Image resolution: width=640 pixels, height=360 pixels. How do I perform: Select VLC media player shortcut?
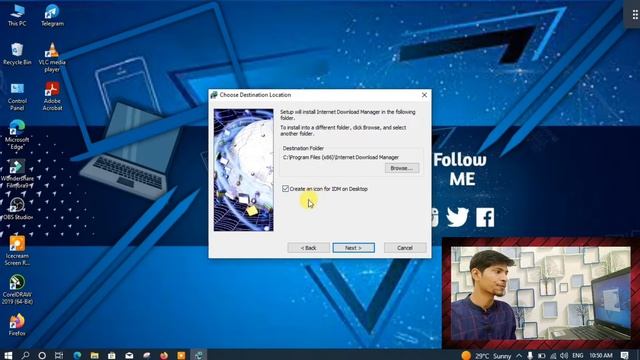pos(52,57)
